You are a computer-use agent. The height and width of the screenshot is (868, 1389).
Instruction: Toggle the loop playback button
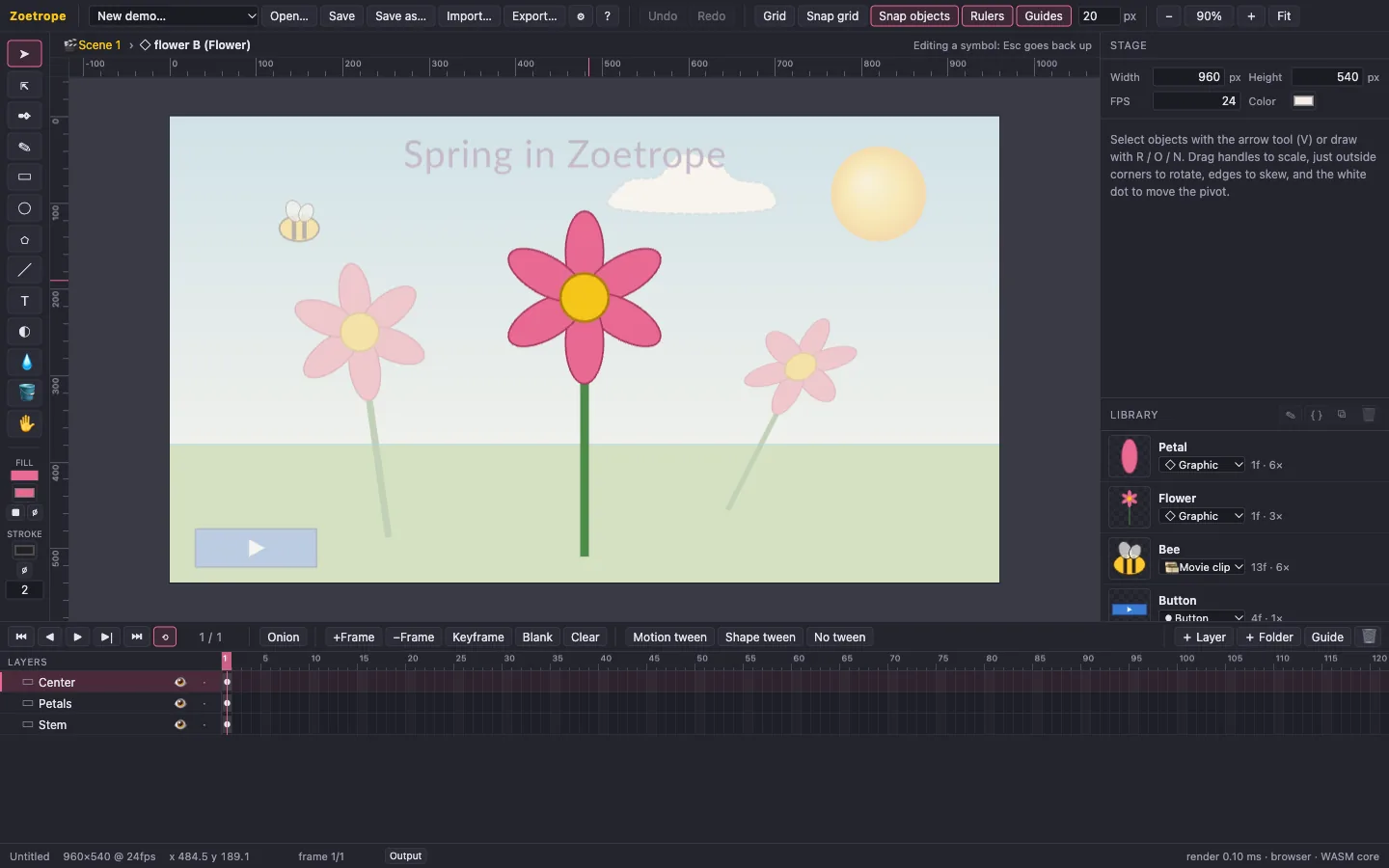165,637
